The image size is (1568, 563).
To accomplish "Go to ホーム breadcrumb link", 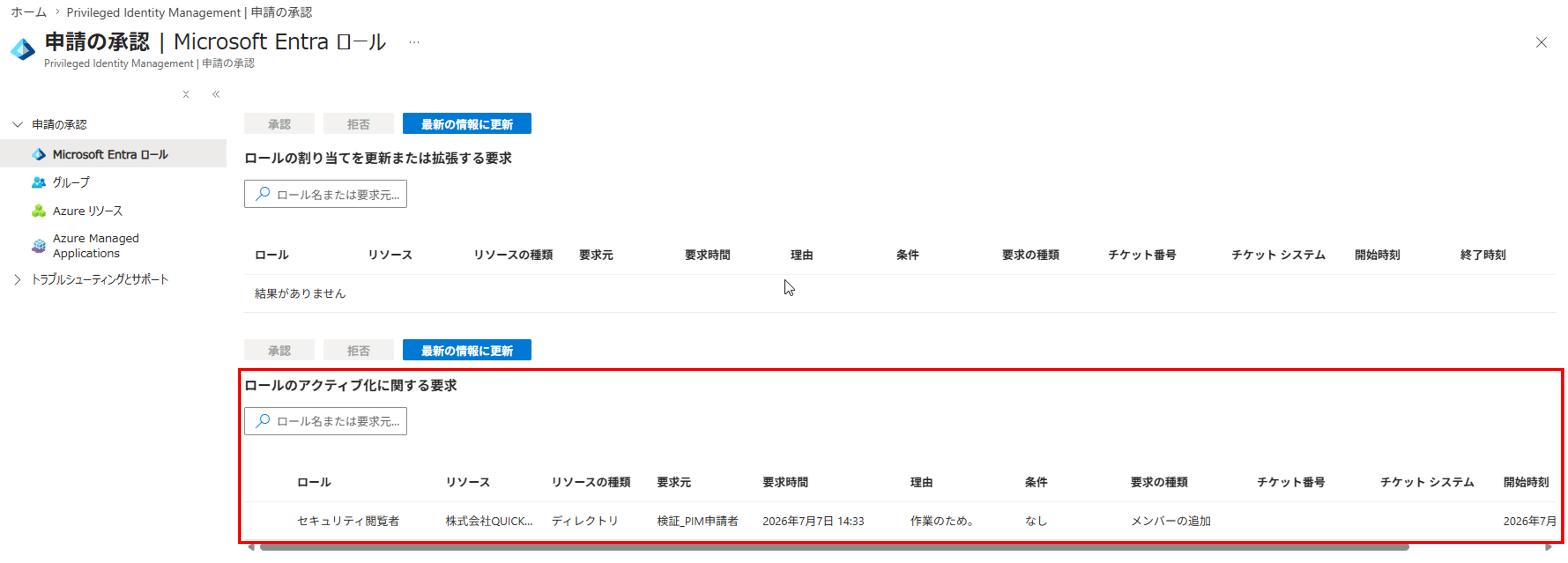I will 29,12.
